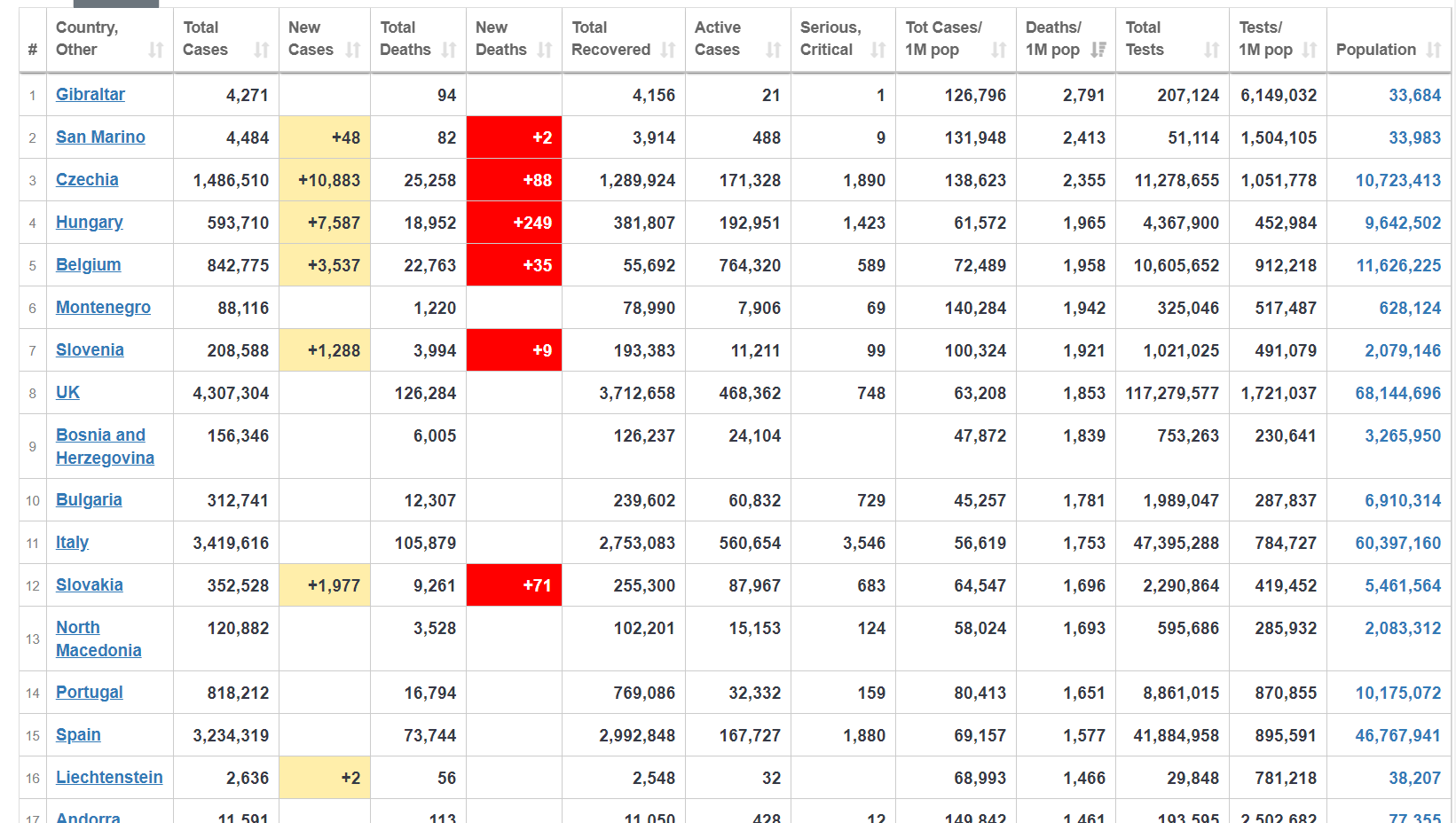
Task: Open the Czechia country link
Action: 87,180
